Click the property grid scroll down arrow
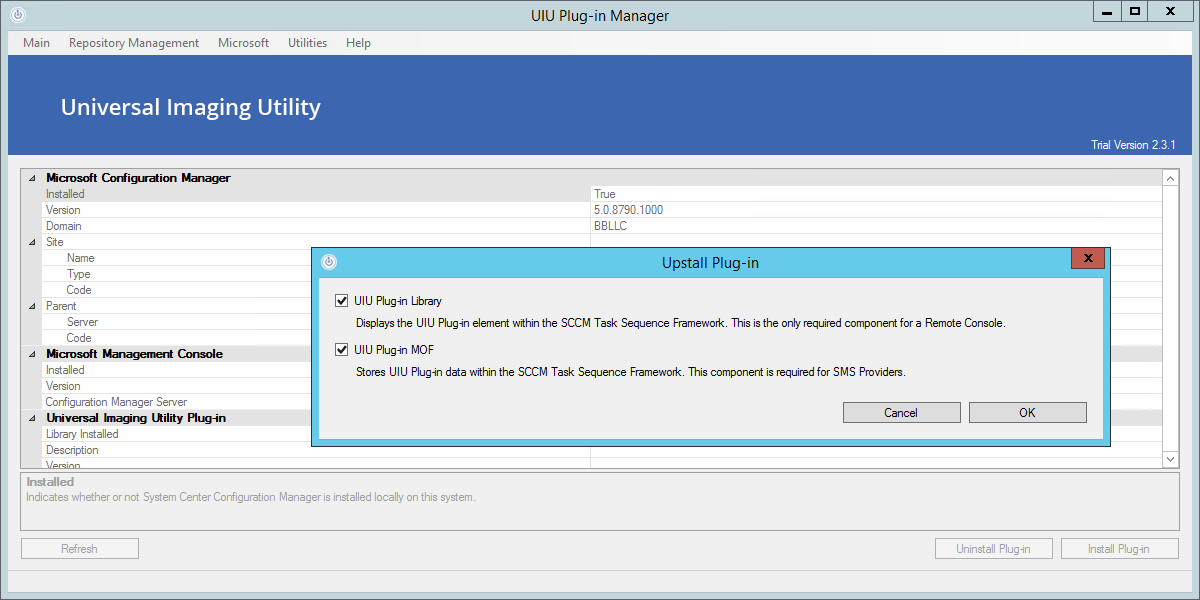This screenshot has width=1200, height=600. tap(1170, 458)
